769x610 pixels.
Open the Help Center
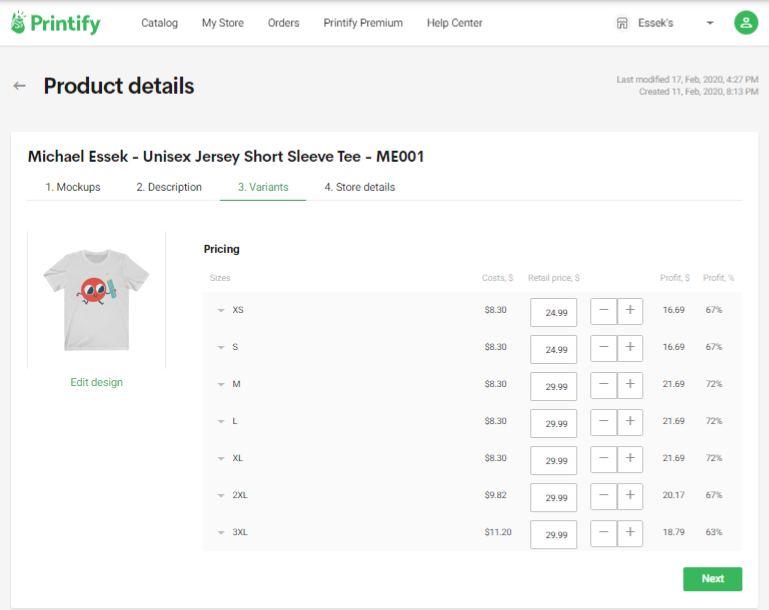pos(455,23)
